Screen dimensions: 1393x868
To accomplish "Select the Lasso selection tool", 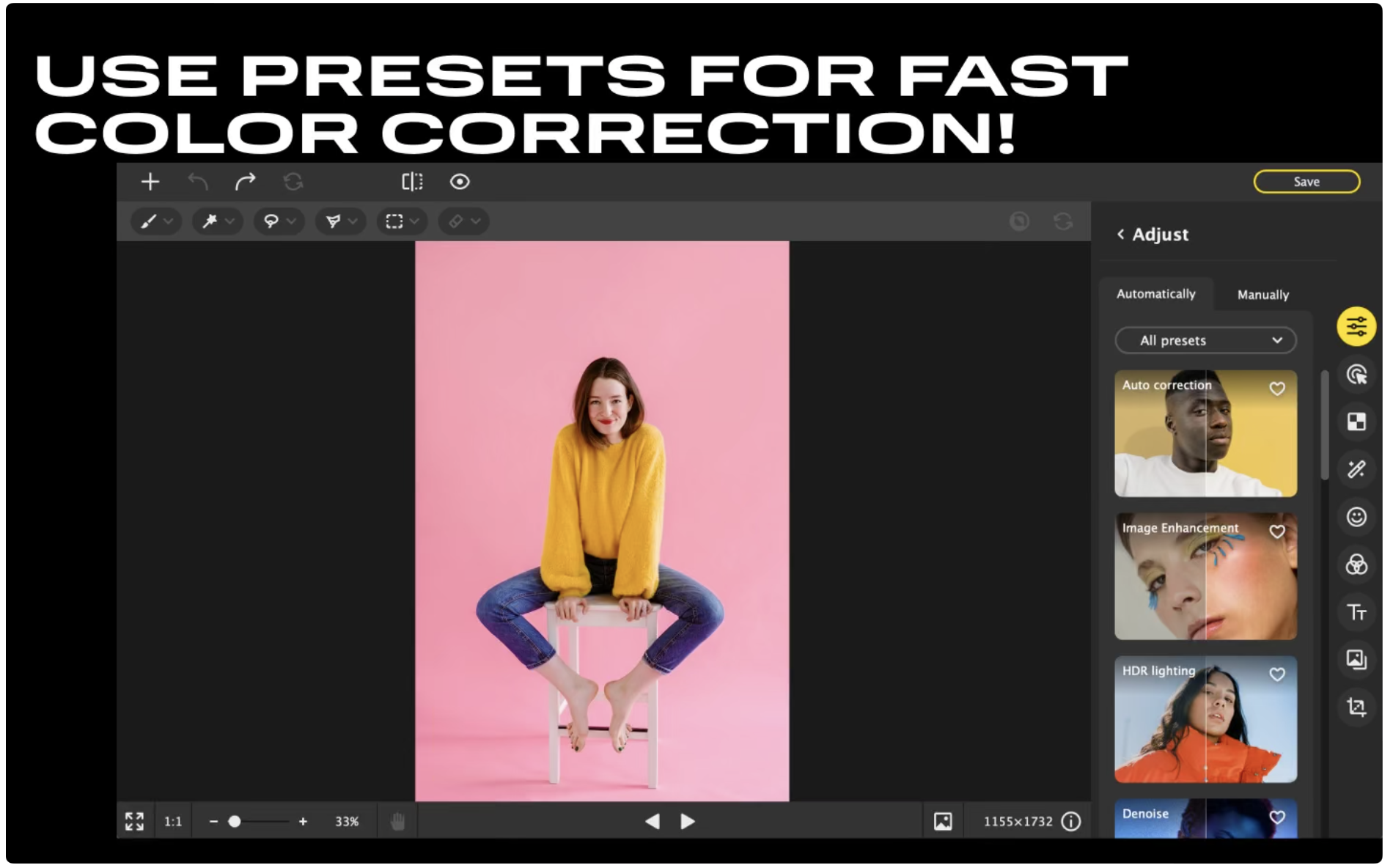I will [x=271, y=221].
